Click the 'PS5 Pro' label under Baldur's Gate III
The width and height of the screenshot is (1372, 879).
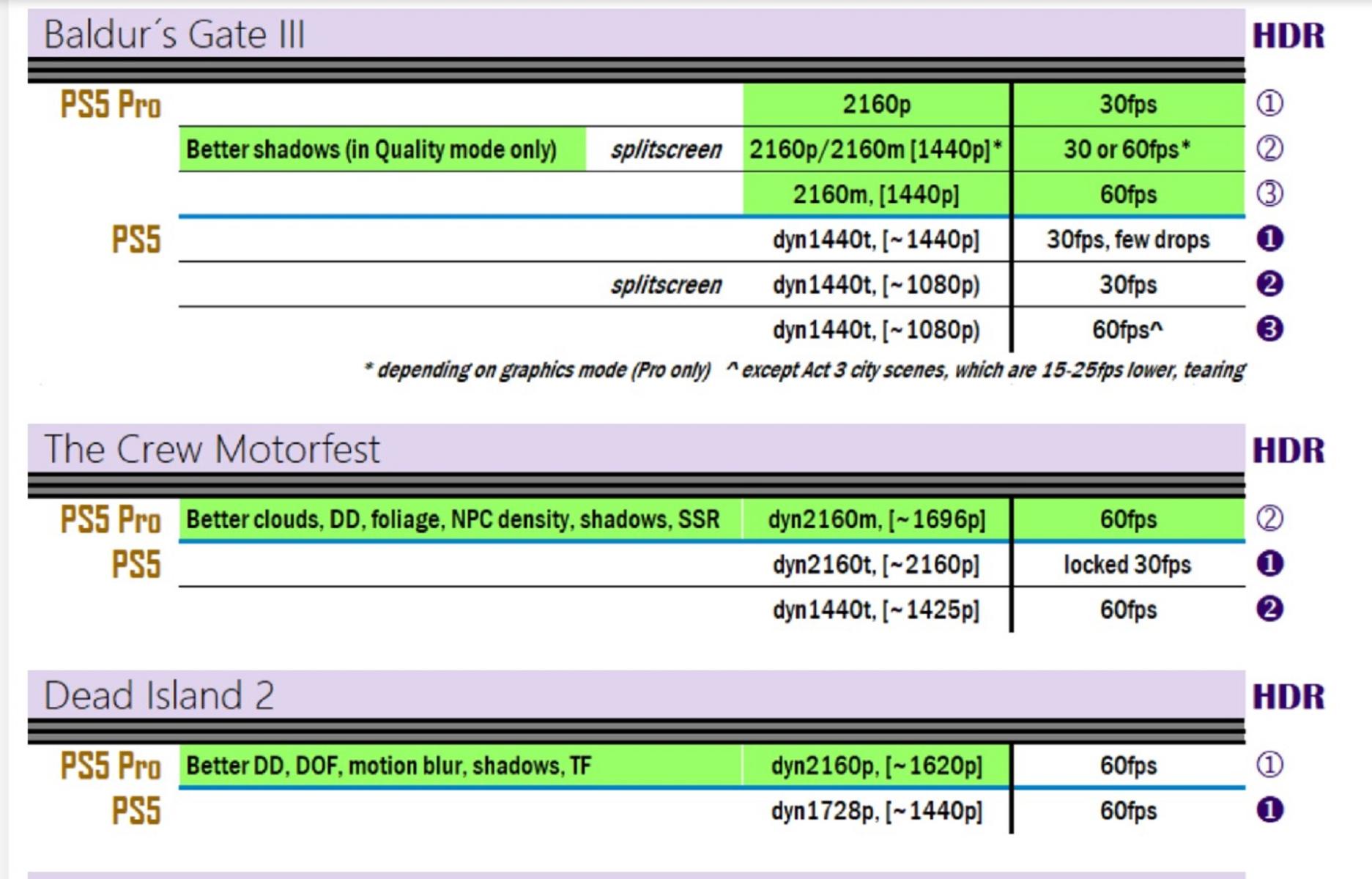[111, 105]
